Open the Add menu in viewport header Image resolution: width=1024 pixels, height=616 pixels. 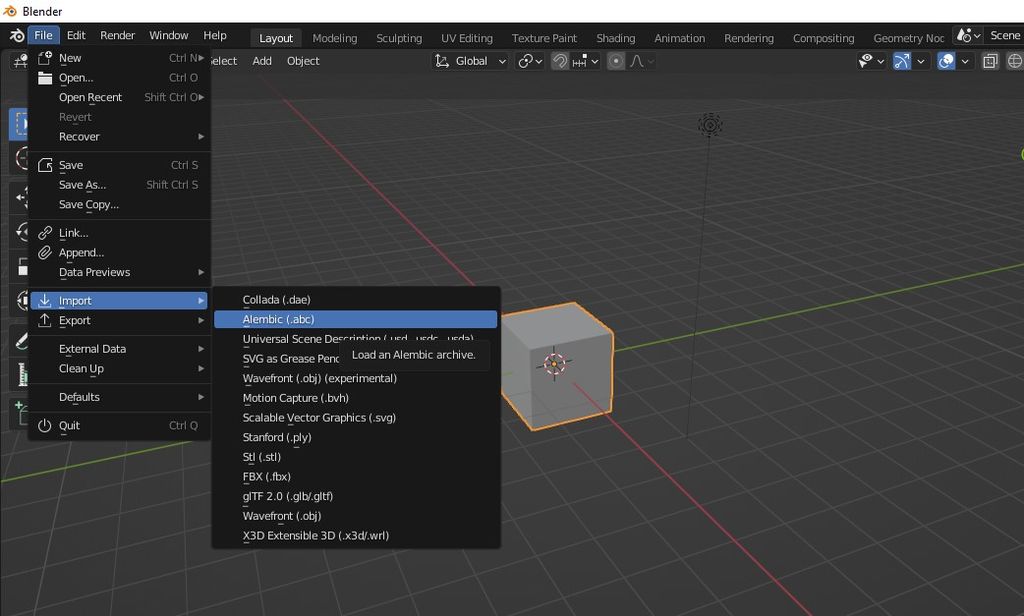pos(262,61)
